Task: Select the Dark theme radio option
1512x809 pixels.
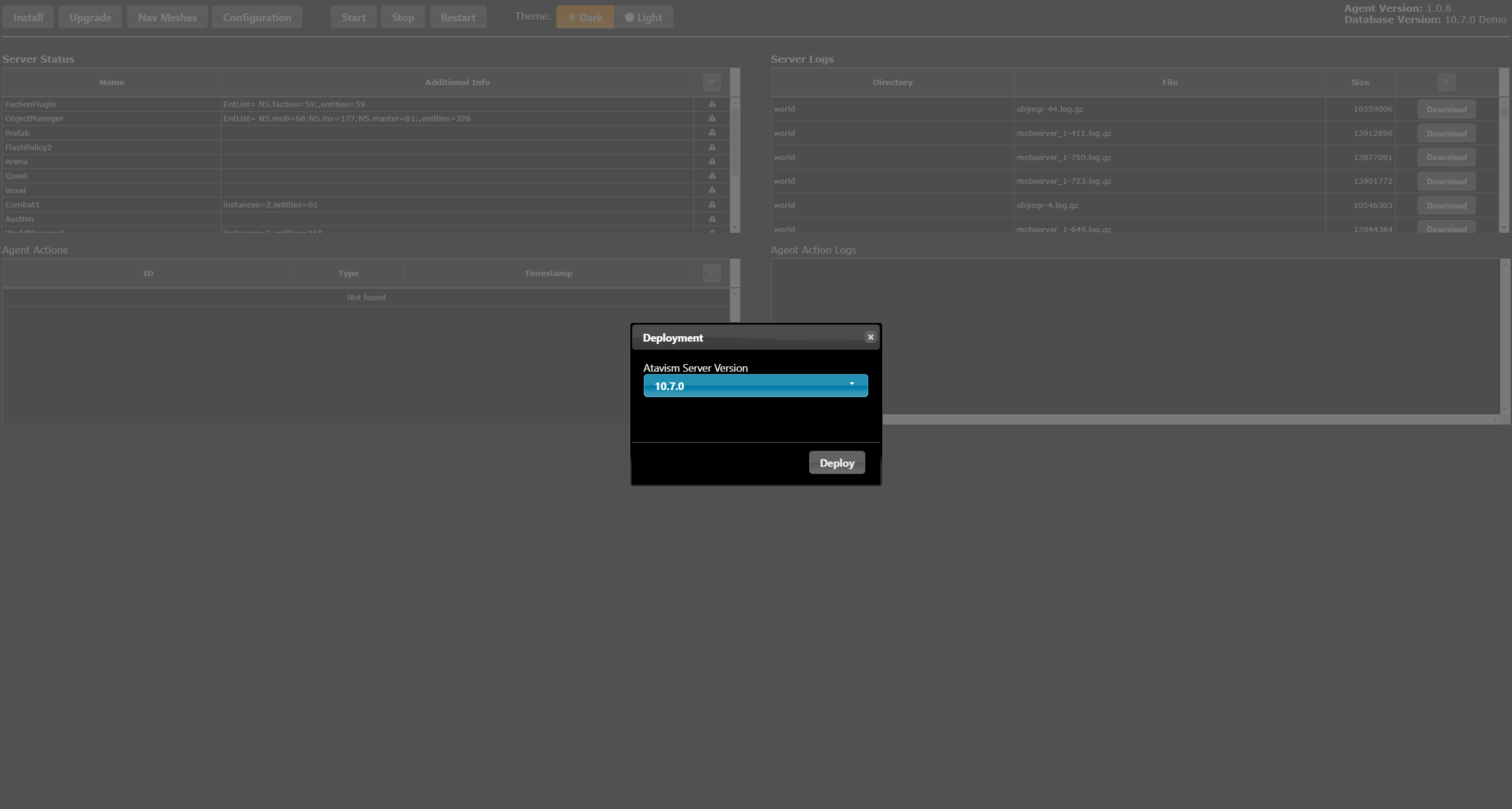Action: (585, 17)
